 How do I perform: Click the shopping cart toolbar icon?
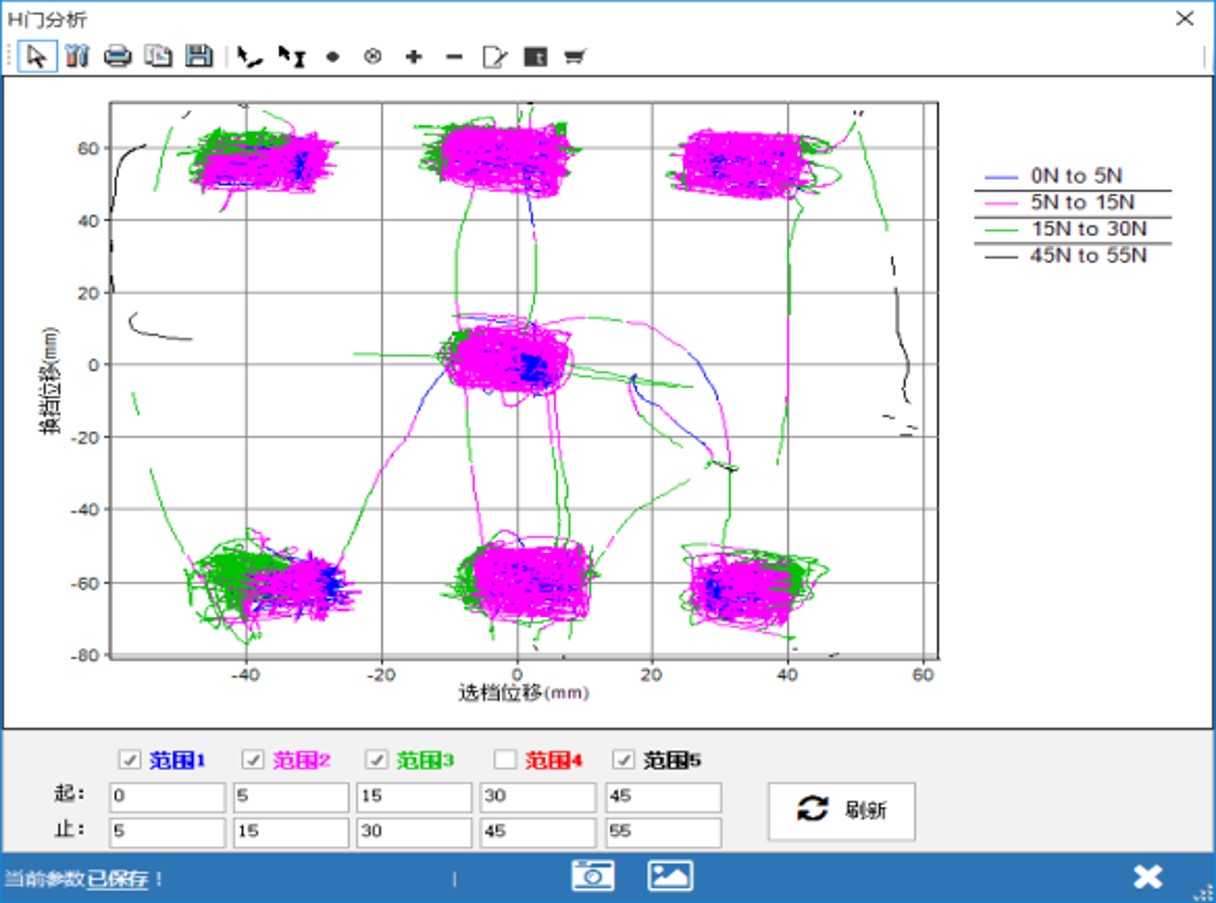(x=574, y=58)
